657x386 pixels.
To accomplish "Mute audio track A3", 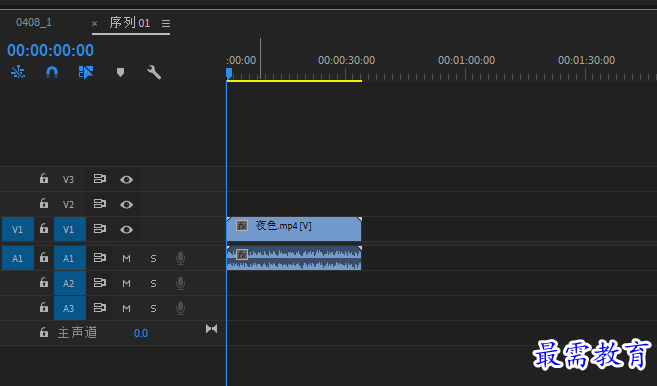I will pos(126,309).
